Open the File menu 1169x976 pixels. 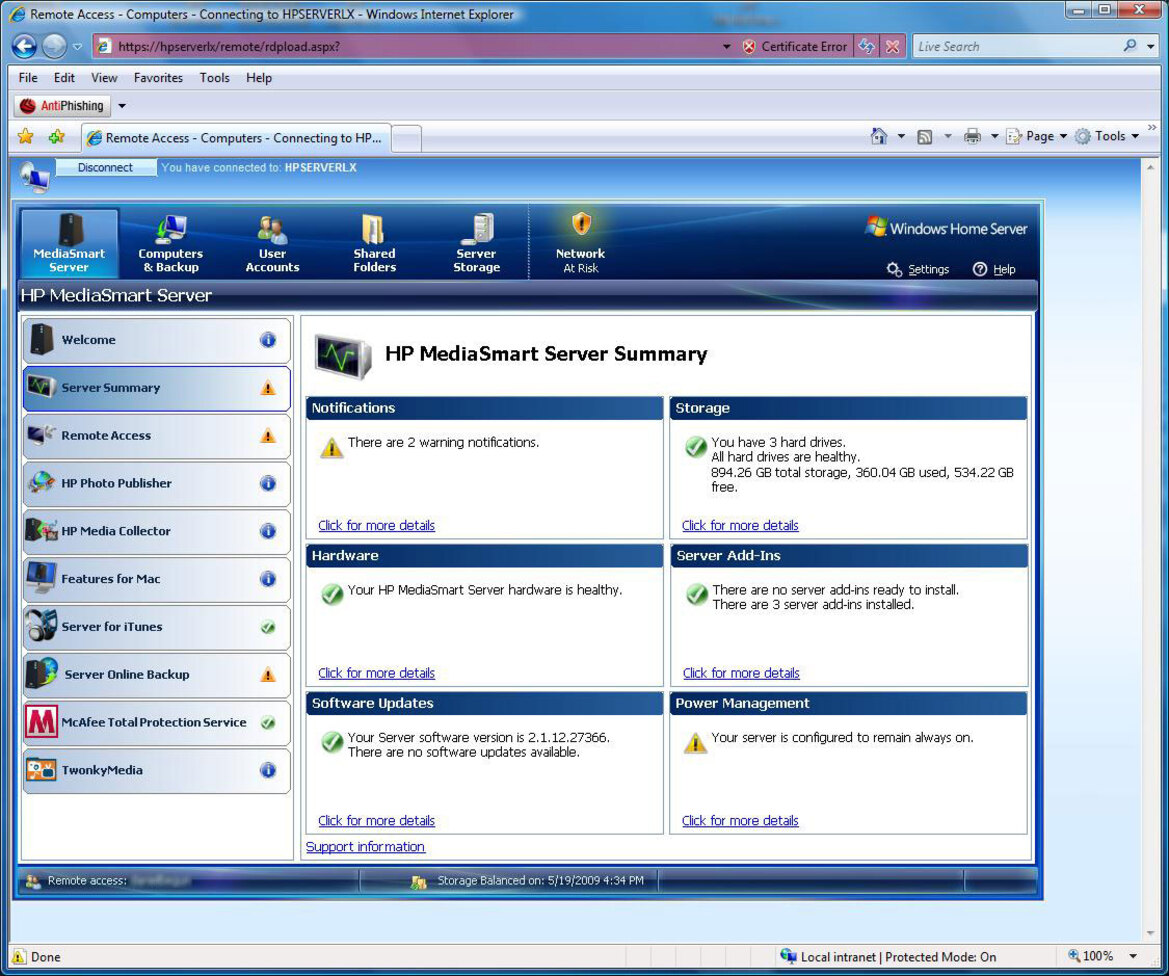[28, 78]
